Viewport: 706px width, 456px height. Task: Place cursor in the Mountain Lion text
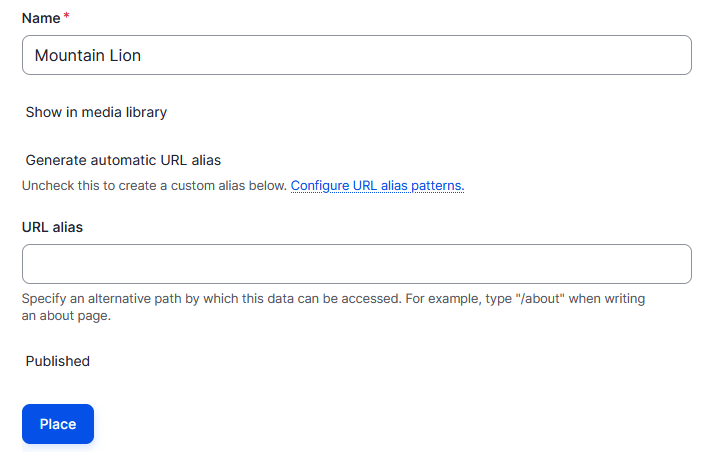coord(88,55)
